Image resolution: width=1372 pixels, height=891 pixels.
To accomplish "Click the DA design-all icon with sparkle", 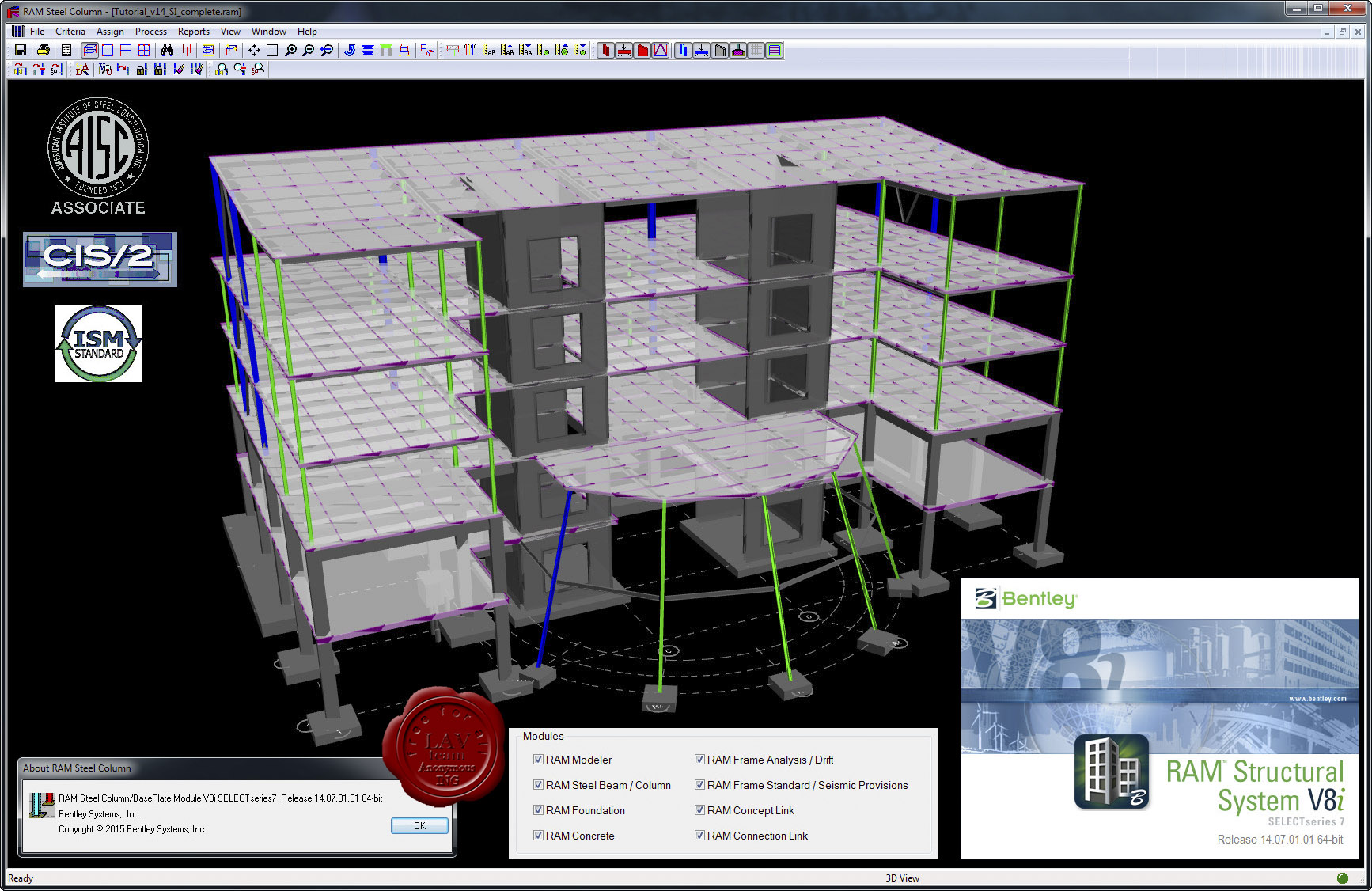I will coord(82,70).
